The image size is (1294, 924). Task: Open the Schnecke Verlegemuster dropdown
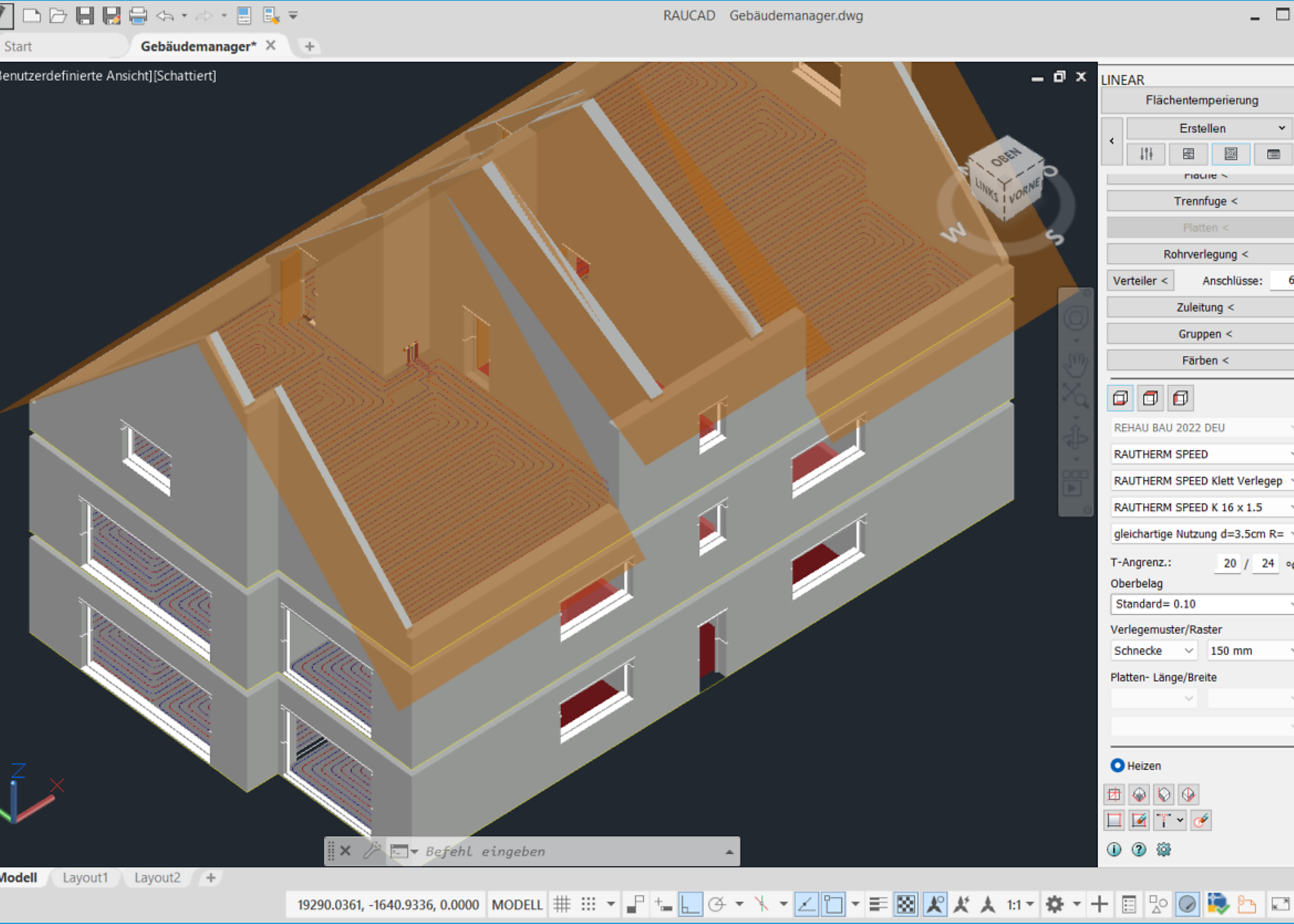pos(1153,650)
